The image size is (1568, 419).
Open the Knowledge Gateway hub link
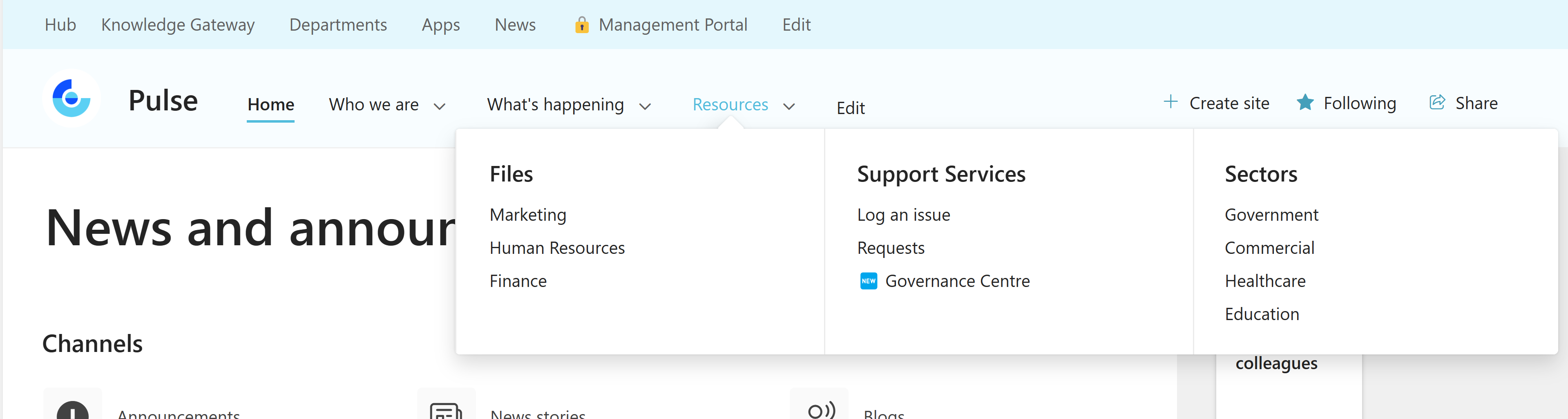pos(178,25)
